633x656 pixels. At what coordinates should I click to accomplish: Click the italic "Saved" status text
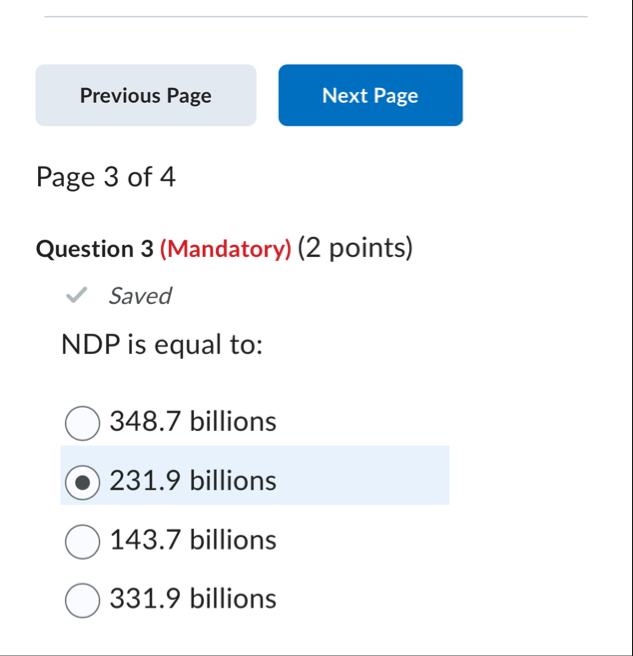140,296
